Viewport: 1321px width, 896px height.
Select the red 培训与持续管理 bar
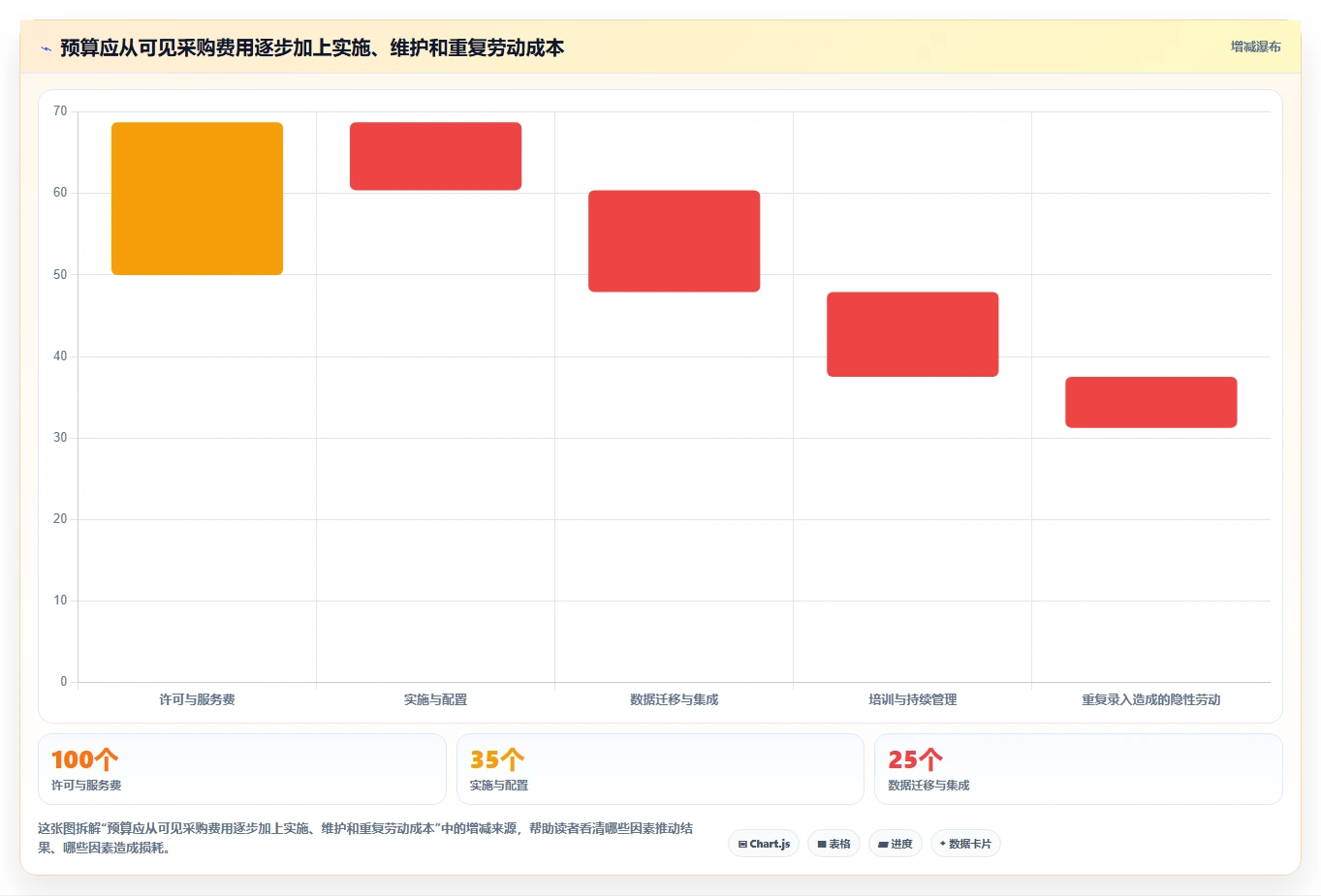pos(912,334)
